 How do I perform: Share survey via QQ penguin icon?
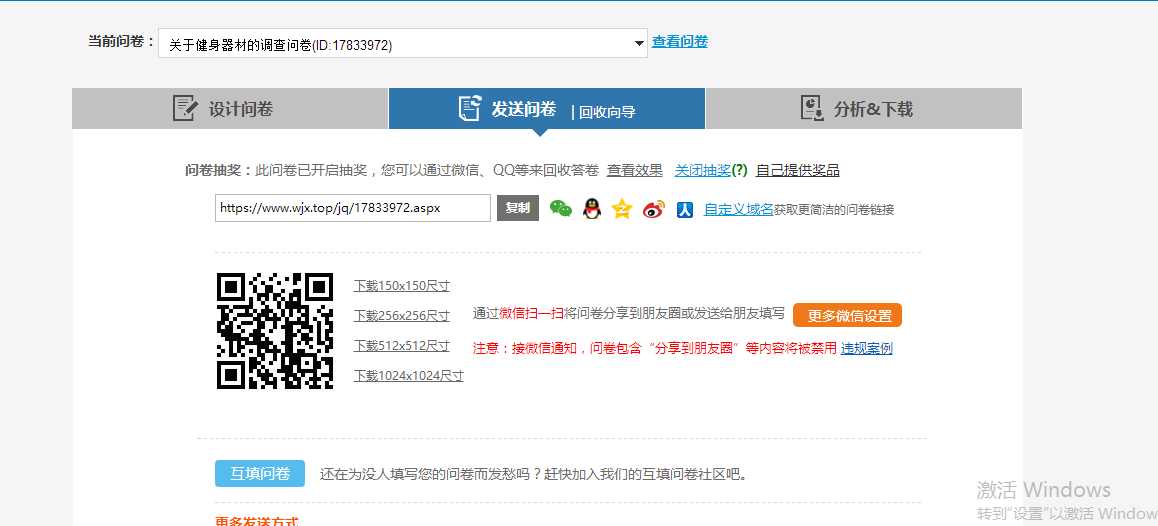click(592, 209)
